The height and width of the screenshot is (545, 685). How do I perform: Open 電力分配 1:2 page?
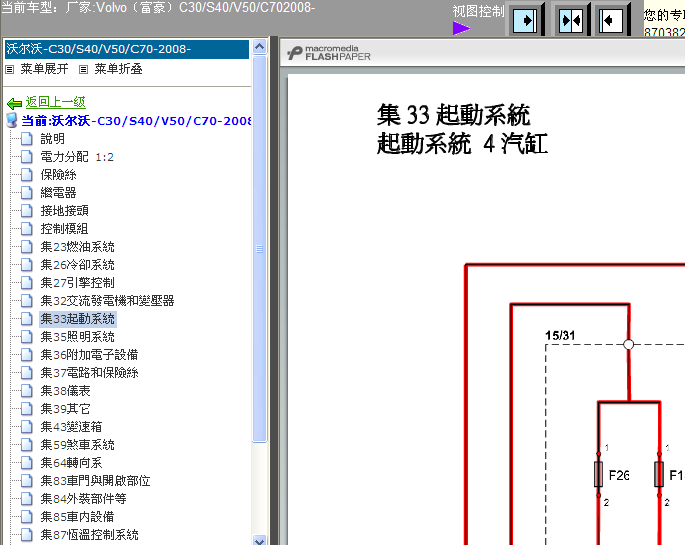pyautogui.click(x=77, y=157)
